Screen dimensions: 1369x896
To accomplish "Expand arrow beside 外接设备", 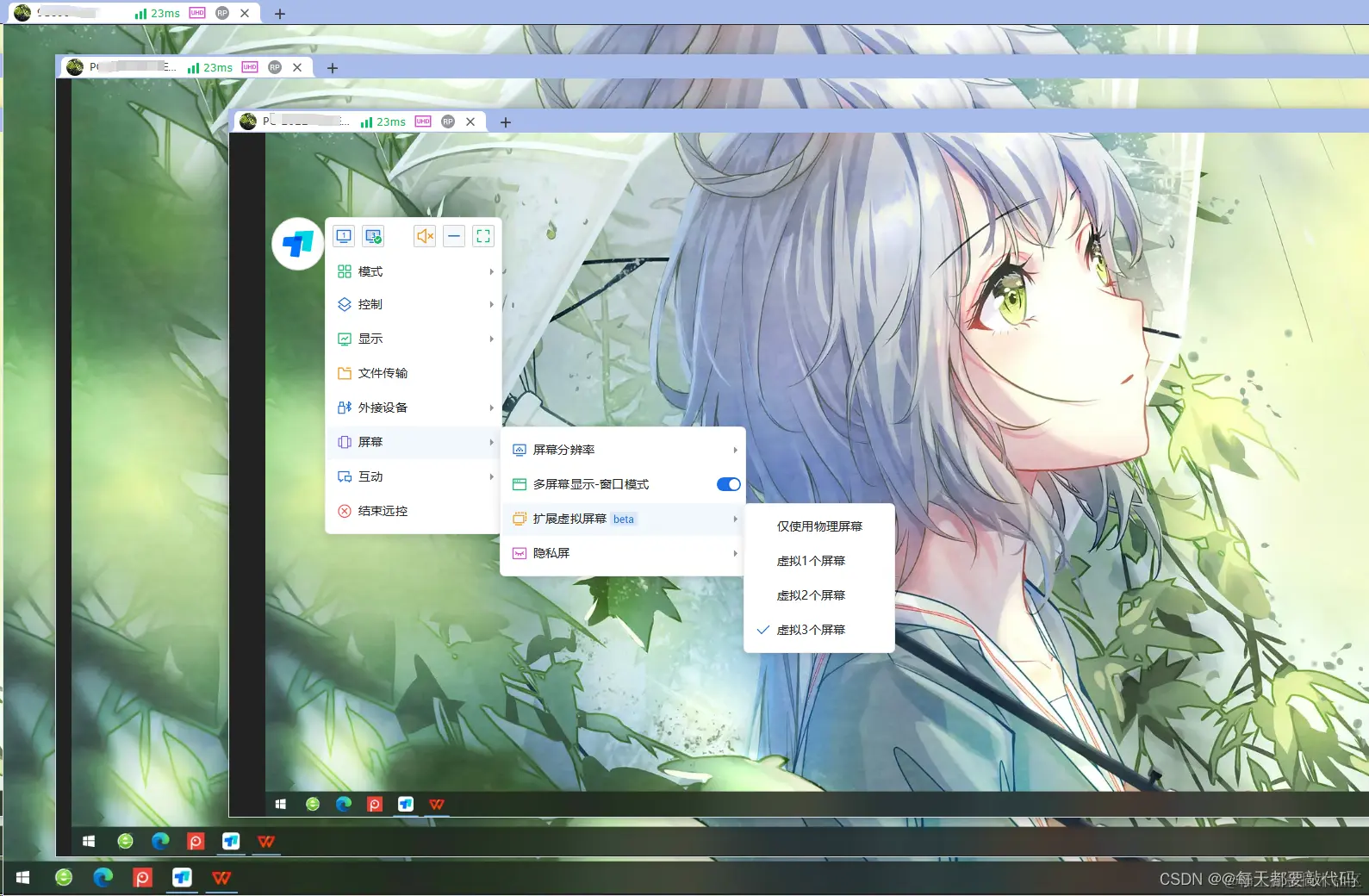I will (x=491, y=408).
